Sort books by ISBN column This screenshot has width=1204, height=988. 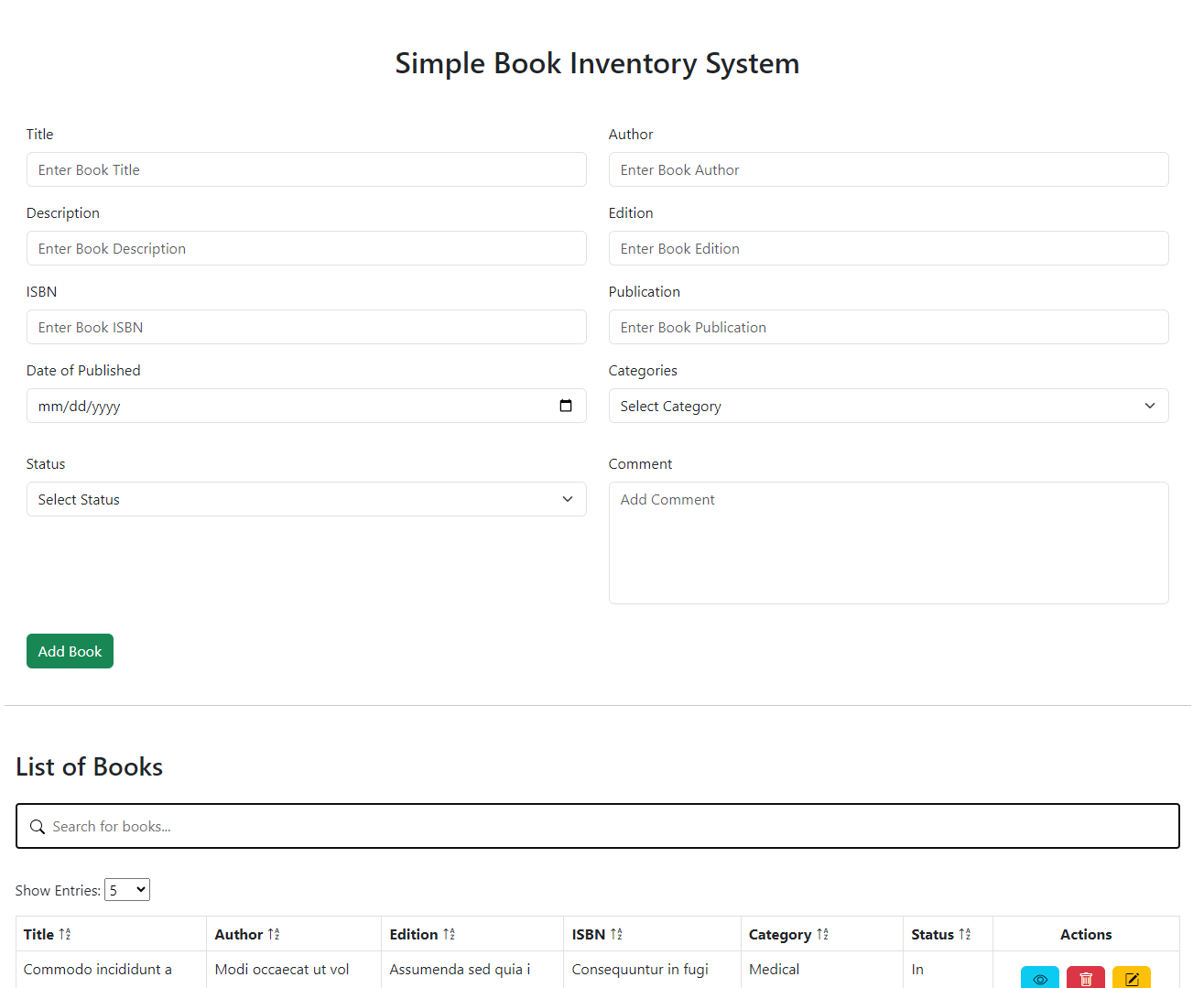616,934
